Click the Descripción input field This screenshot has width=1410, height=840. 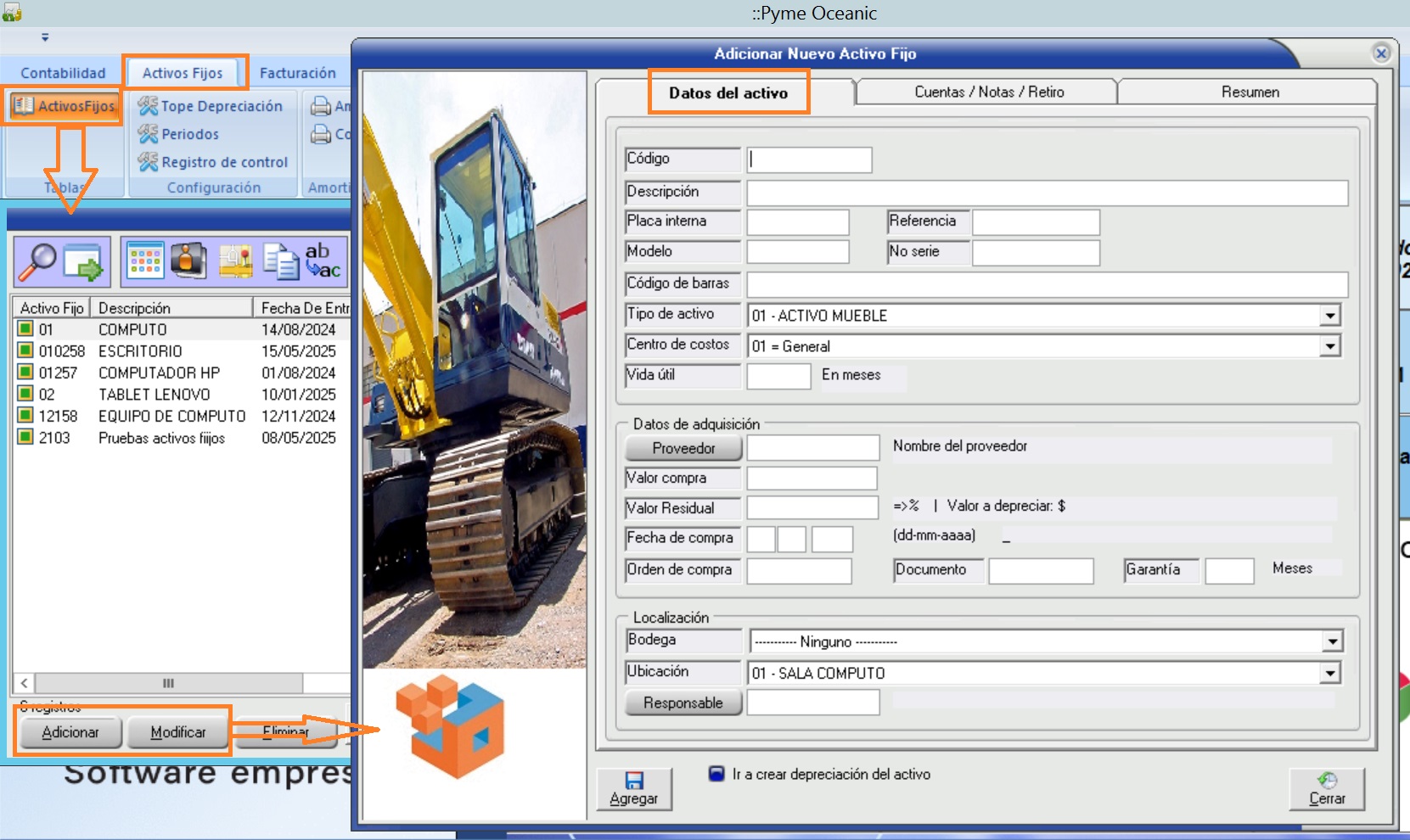[1047, 193]
